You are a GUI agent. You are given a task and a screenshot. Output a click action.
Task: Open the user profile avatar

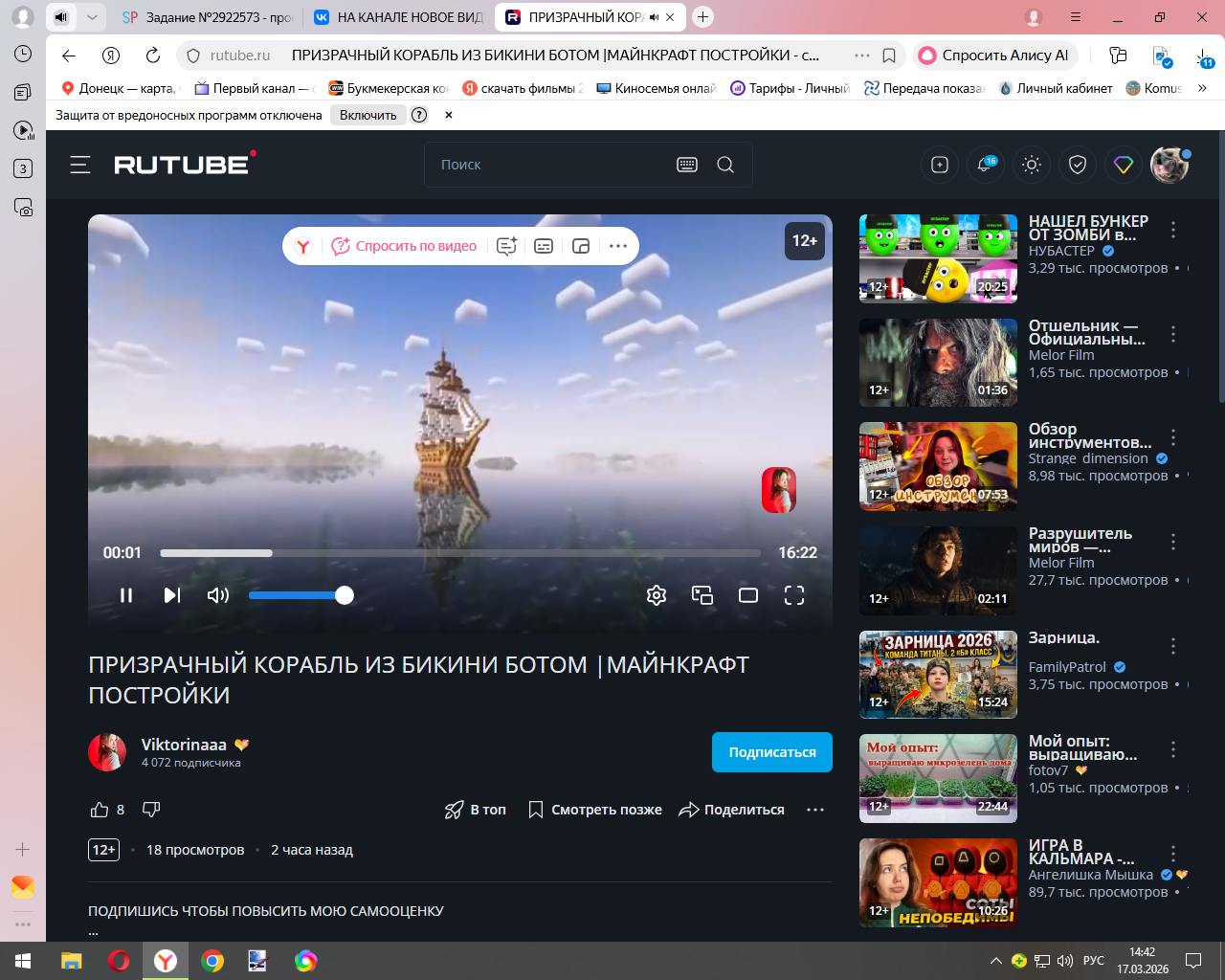click(1169, 165)
